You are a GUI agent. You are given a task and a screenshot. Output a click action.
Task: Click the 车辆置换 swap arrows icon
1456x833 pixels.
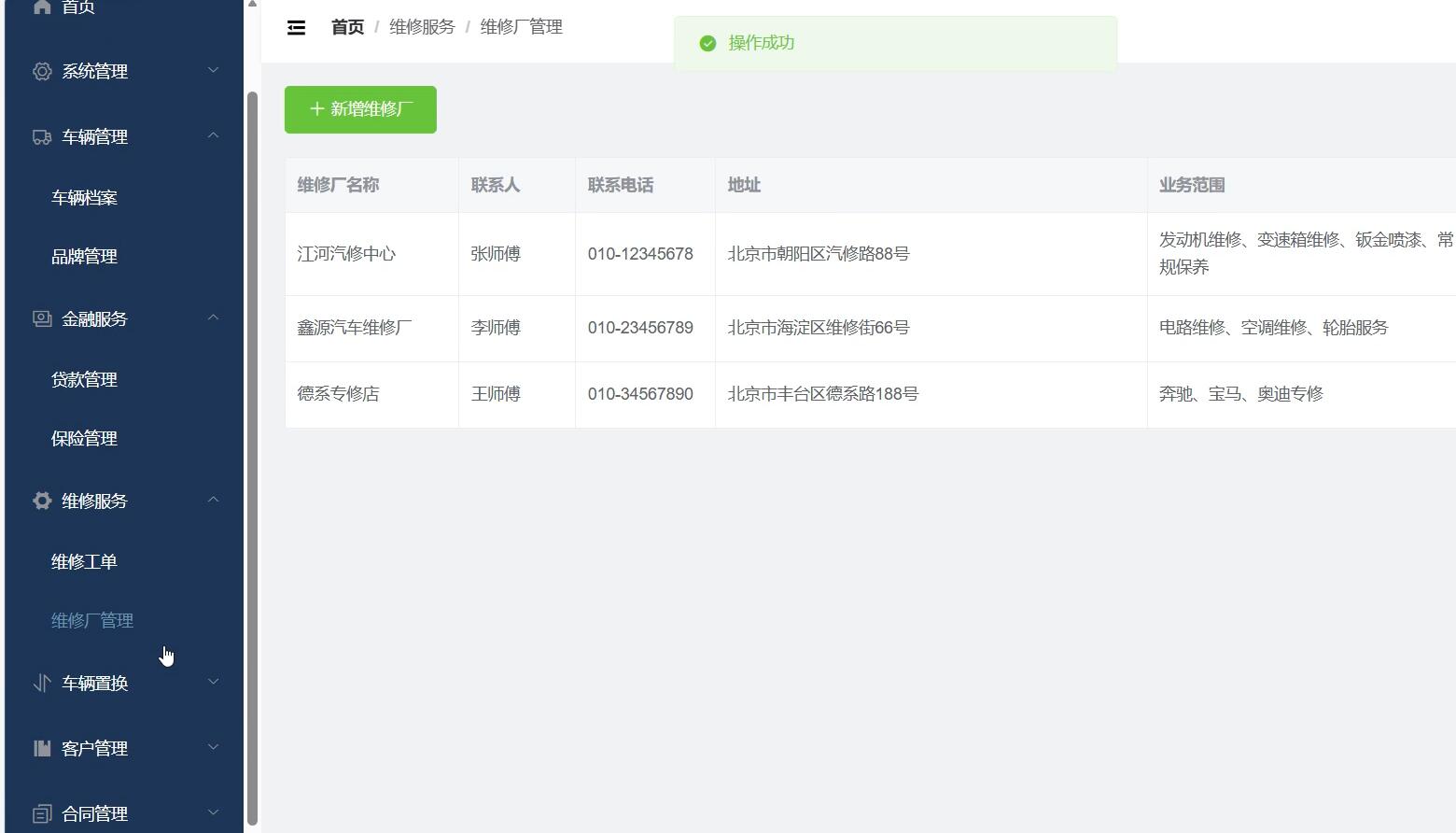pyautogui.click(x=42, y=683)
